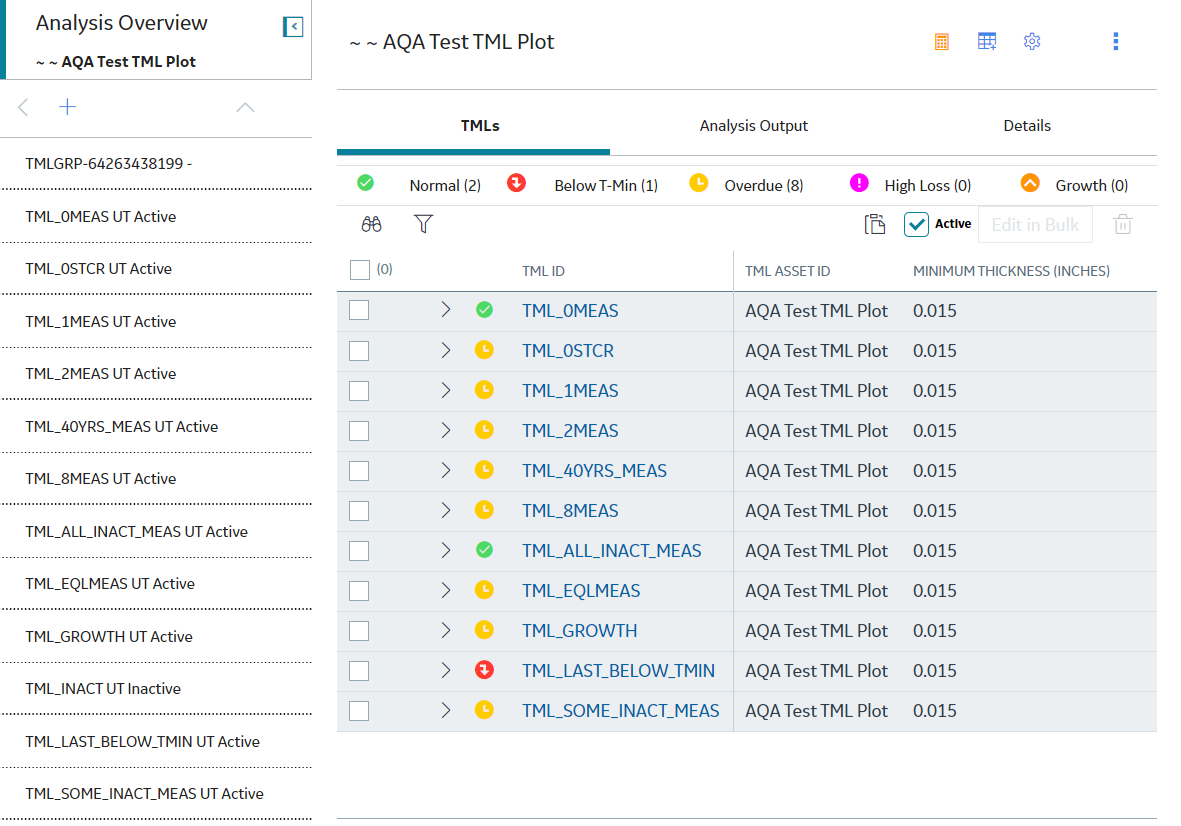This screenshot has width=1181, height=826.
Task: Select TML_GROWTH UT Active in sidebar
Action: [x=157, y=636]
